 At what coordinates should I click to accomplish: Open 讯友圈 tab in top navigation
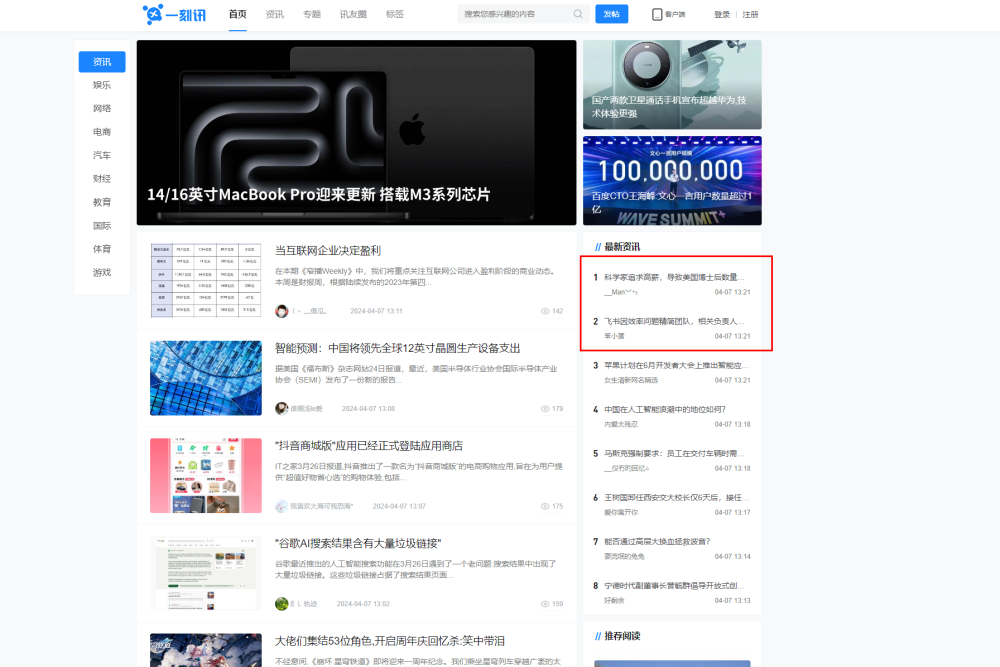(x=353, y=14)
